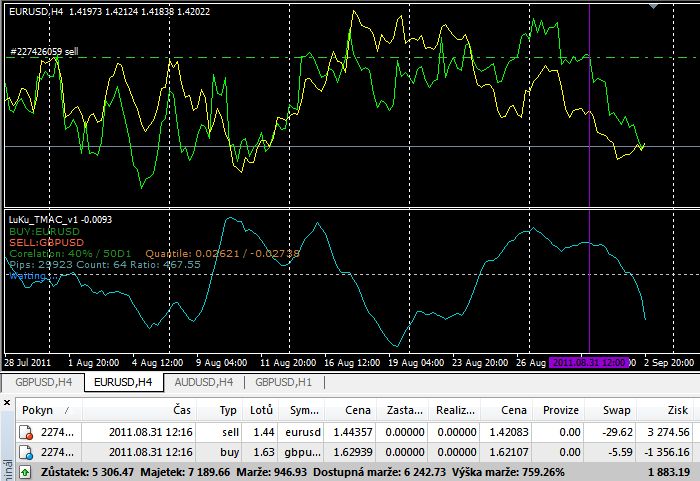Click the sell order icon in first row
Image resolution: width=700 pixels, height=481 pixels.
[27, 433]
